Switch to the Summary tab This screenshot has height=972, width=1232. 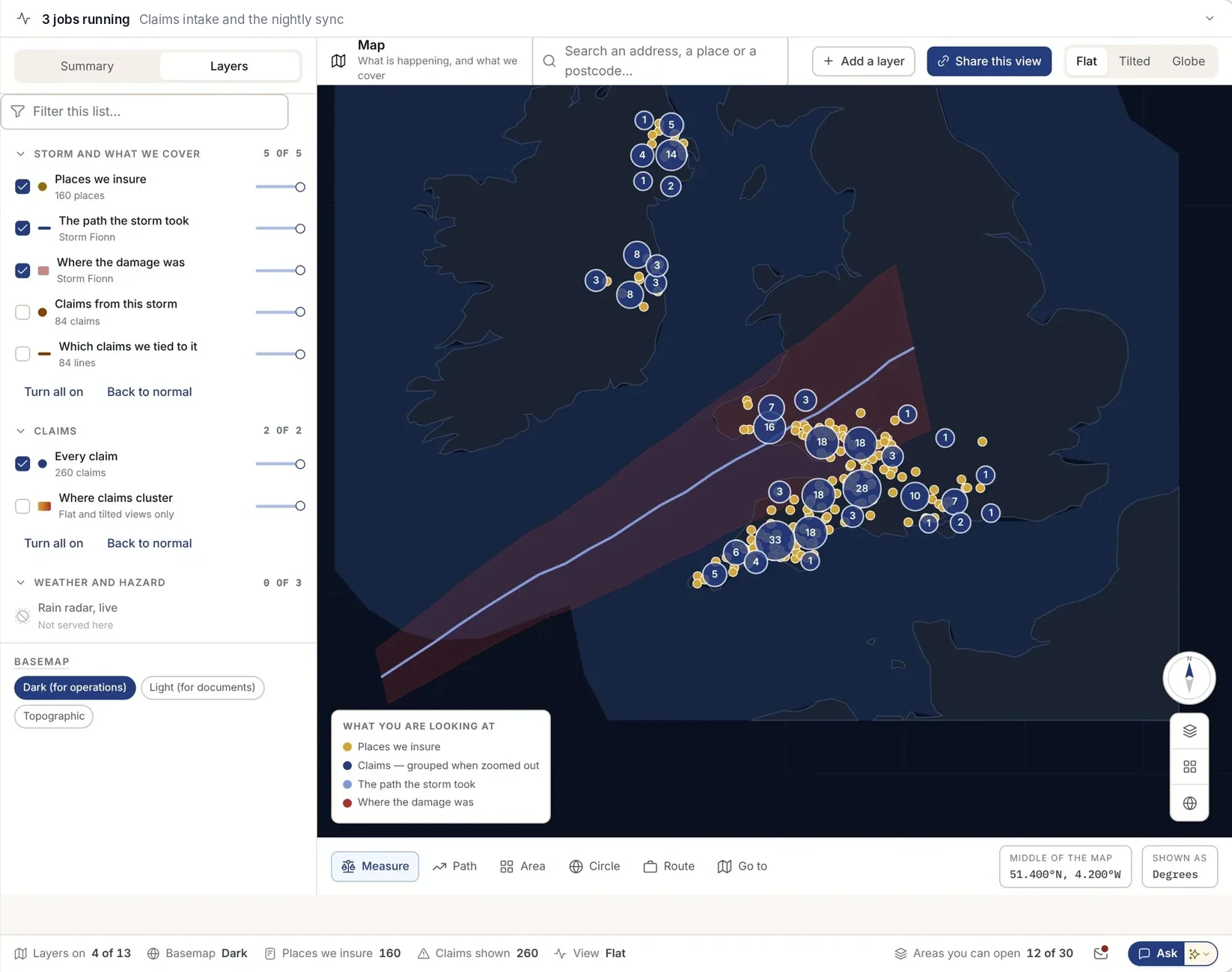(x=87, y=66)
